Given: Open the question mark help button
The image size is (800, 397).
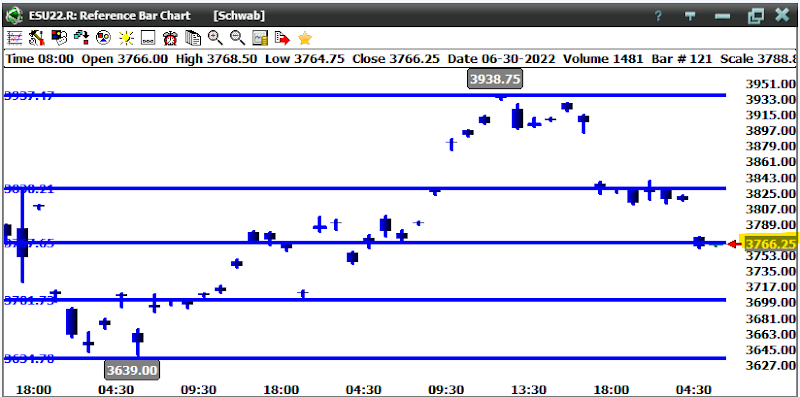Looking at the screenshot, I should (x=658, y=16).
